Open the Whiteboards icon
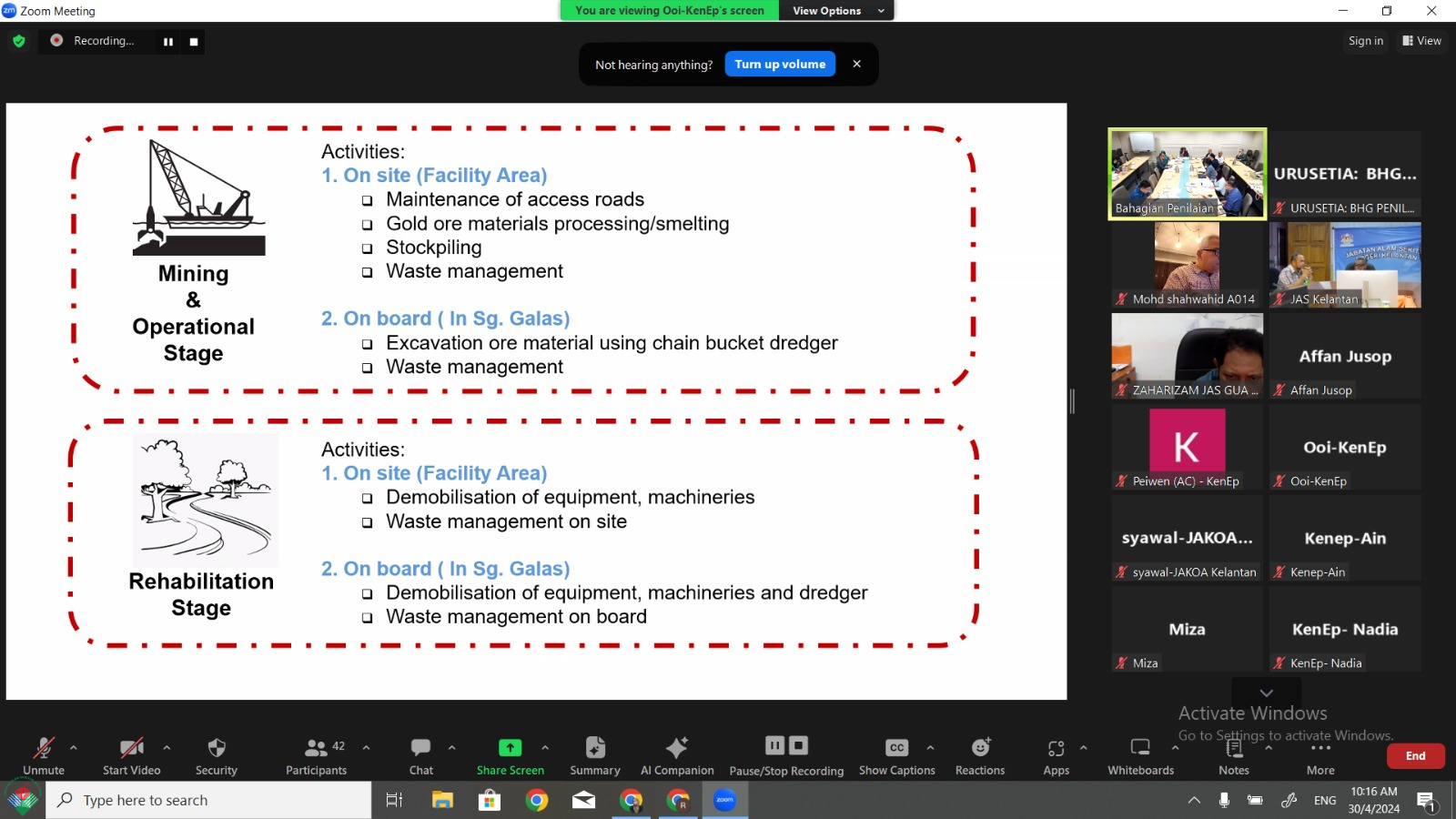The width and height of the screenshot is (1456, 819). tap(1140, 747)
